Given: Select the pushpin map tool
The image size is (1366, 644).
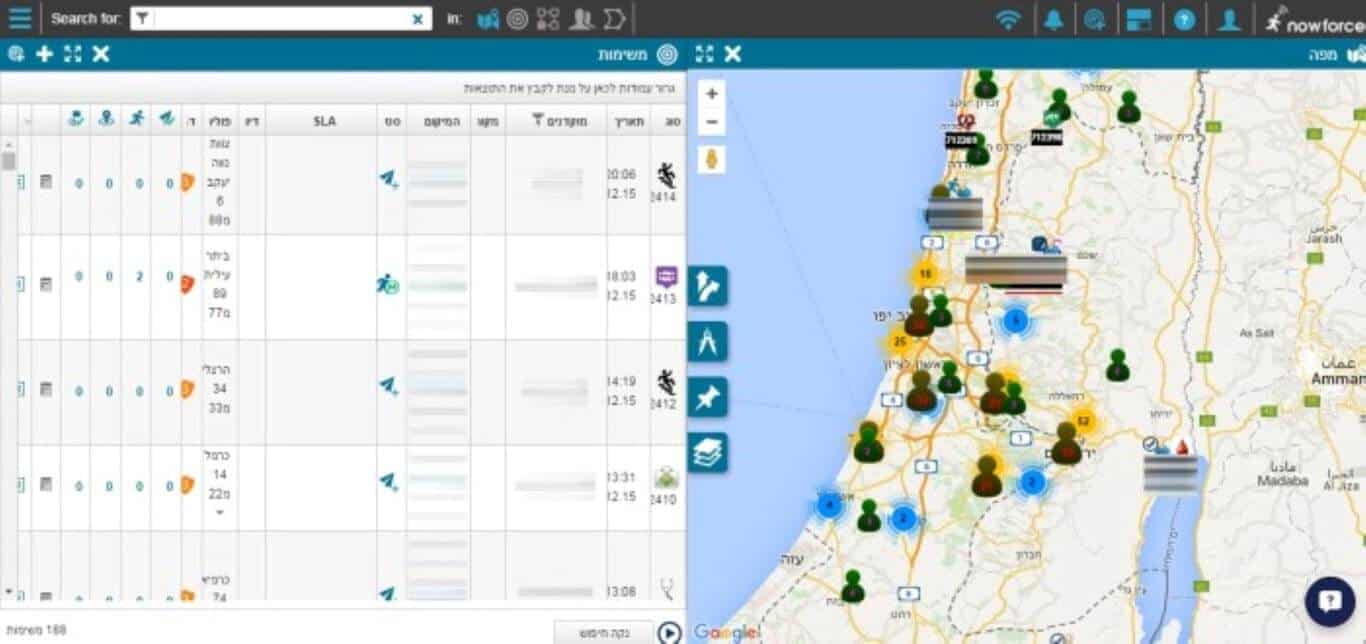Looking at the screenshot, I should [x=707, y=397].
